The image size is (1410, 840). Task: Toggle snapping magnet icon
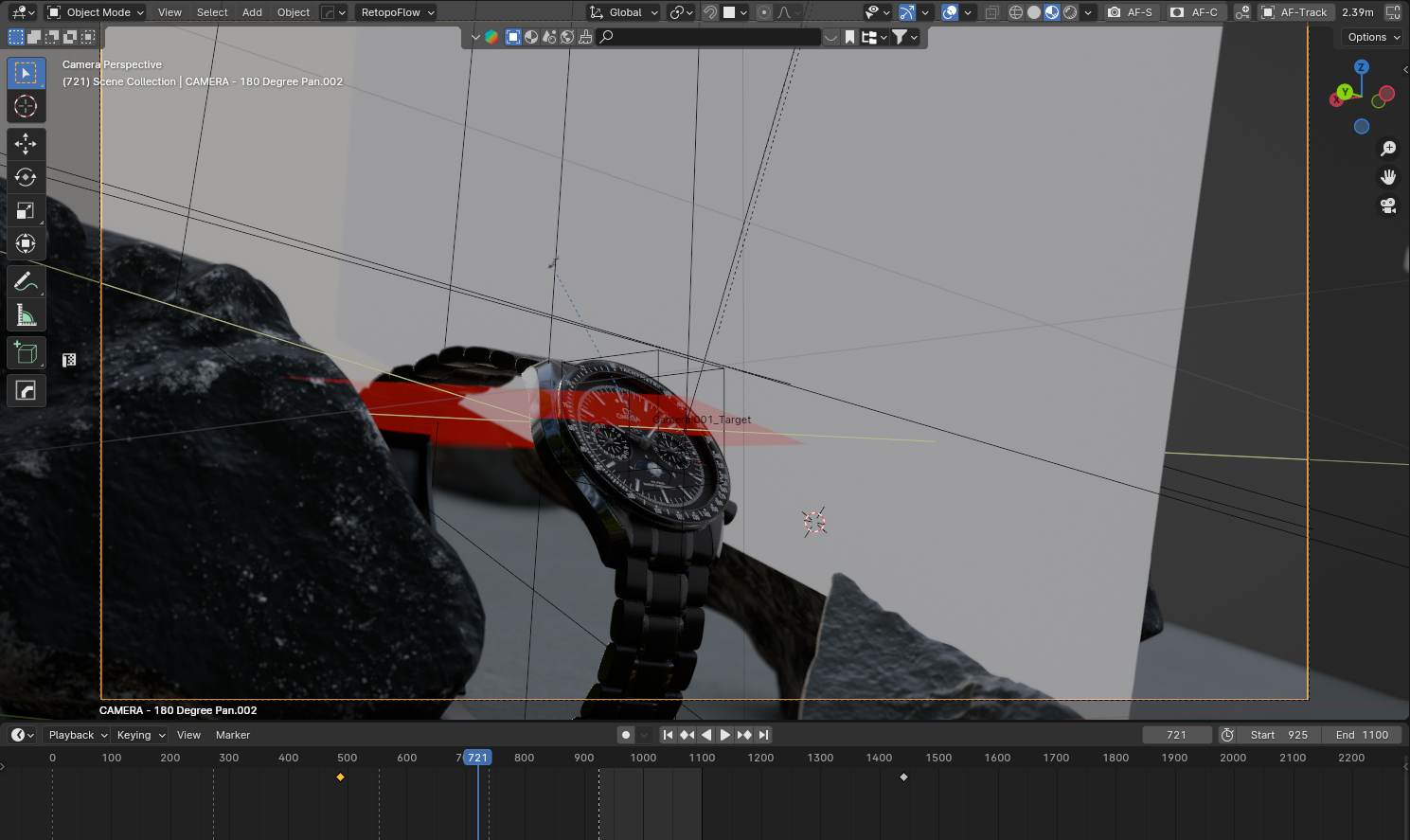tap(710, 12)
